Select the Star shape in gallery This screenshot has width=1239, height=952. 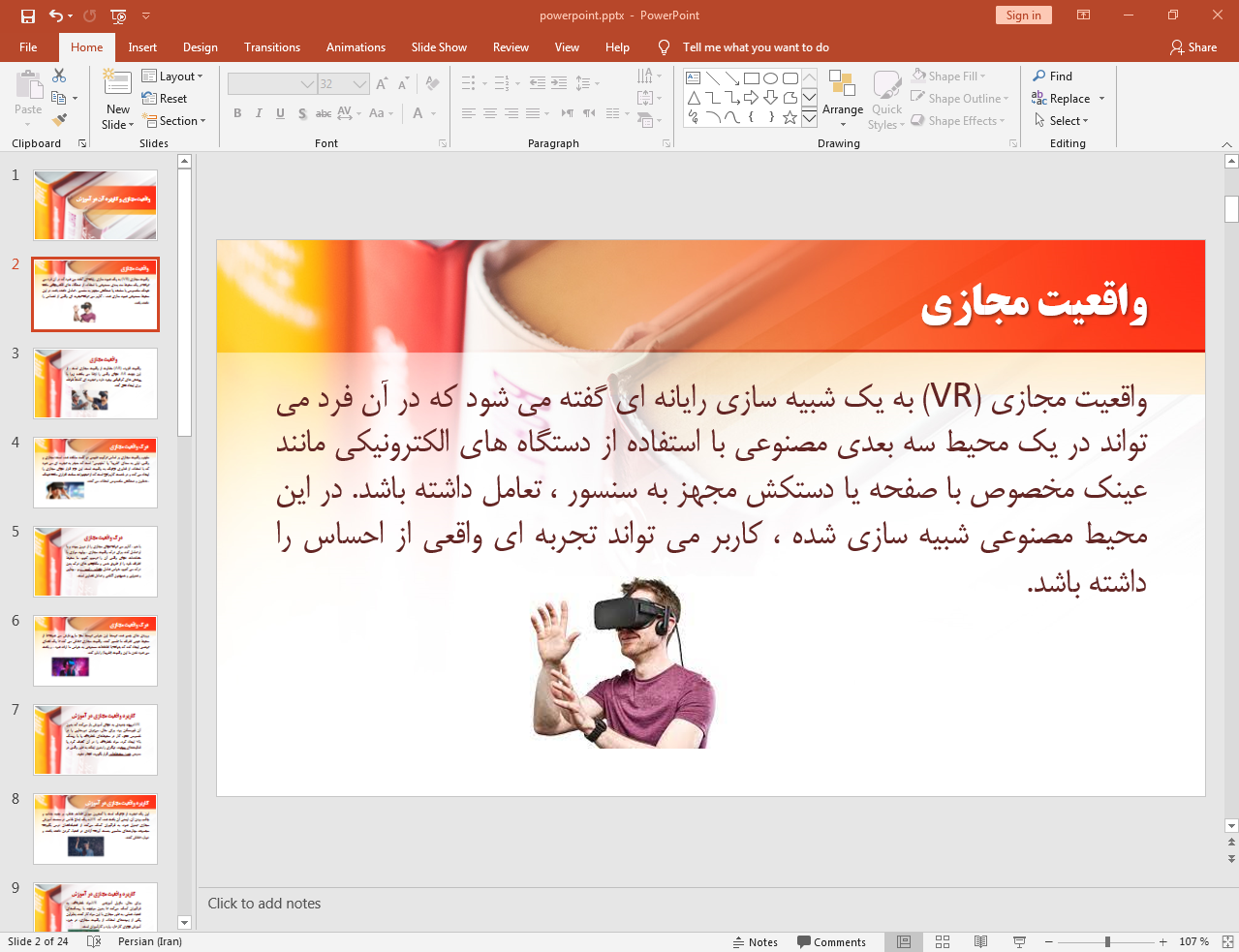[x=790, y=117]
